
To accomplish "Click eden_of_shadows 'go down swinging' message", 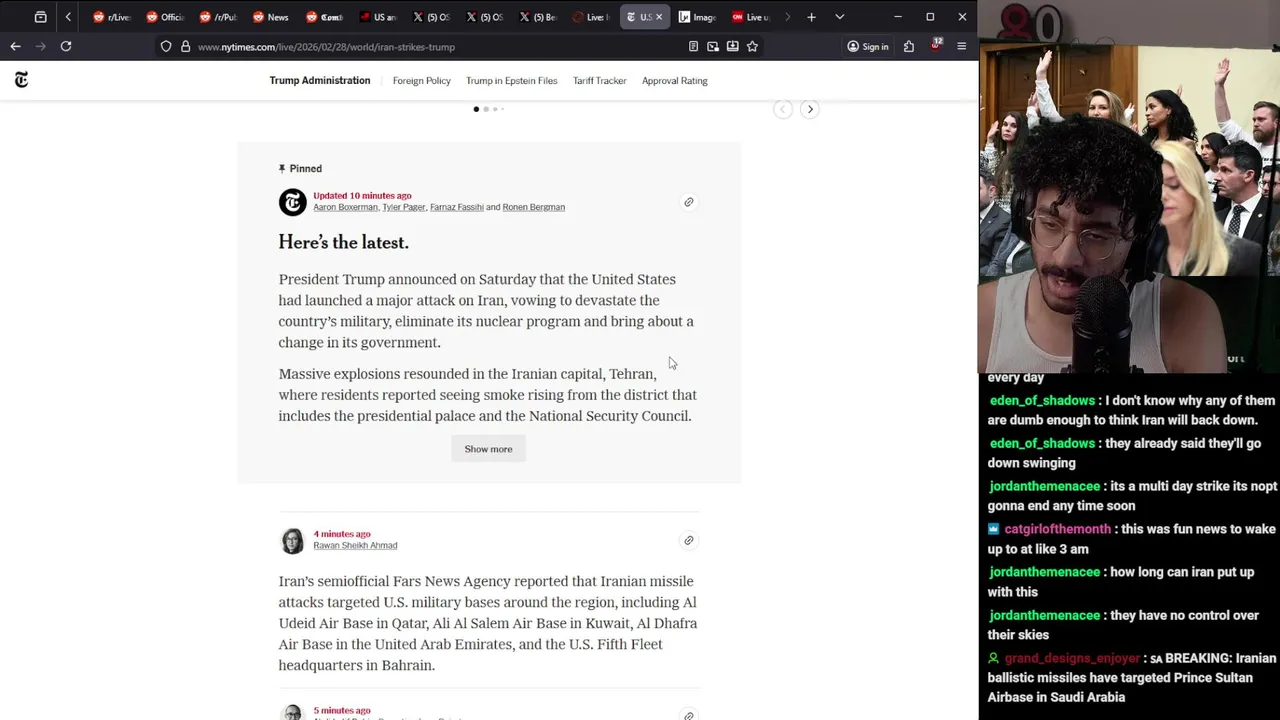I will pyautogui.click(x=1124, y=453).
